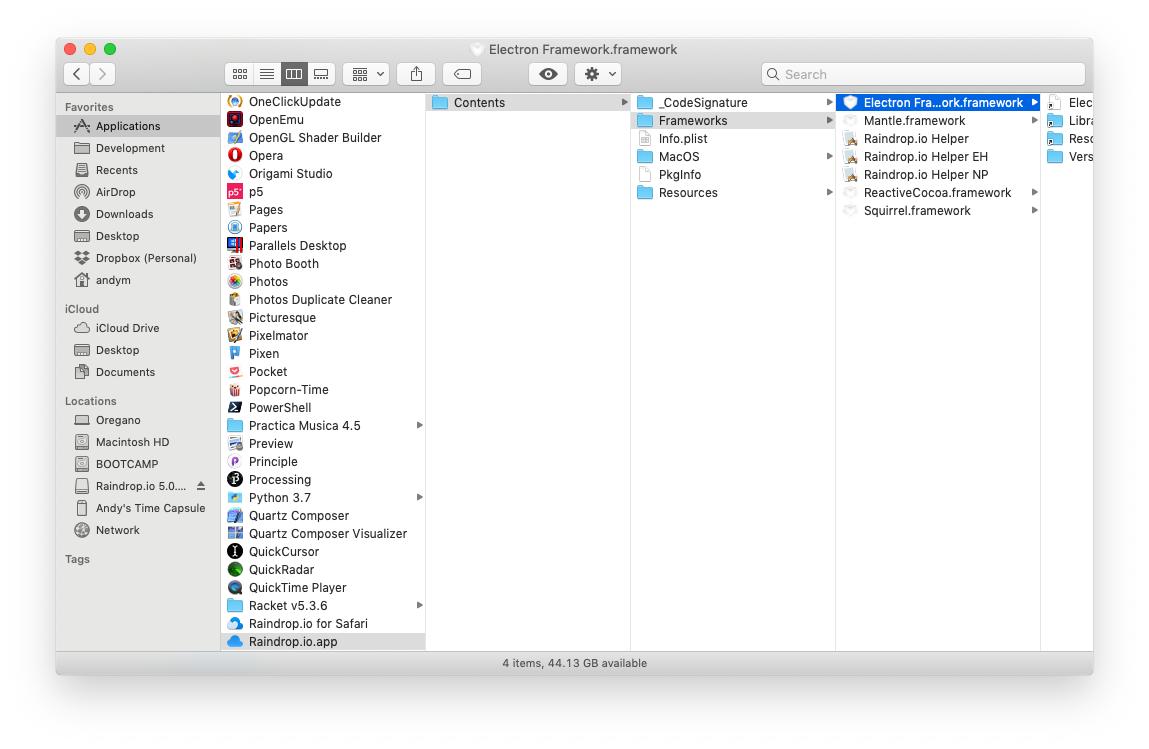Select the Principle application
The height and width of the screenshot is (749, 1149).
(x=323, y=462)
